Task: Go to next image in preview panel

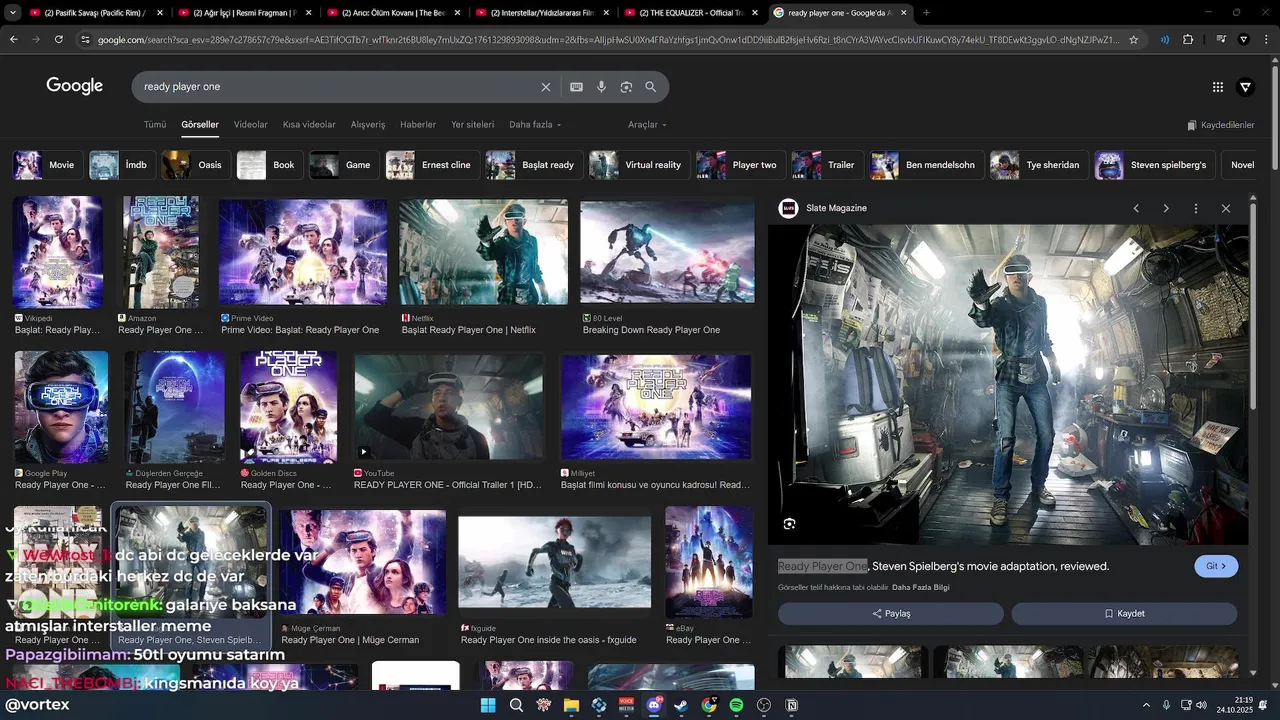Action: 1166,208
